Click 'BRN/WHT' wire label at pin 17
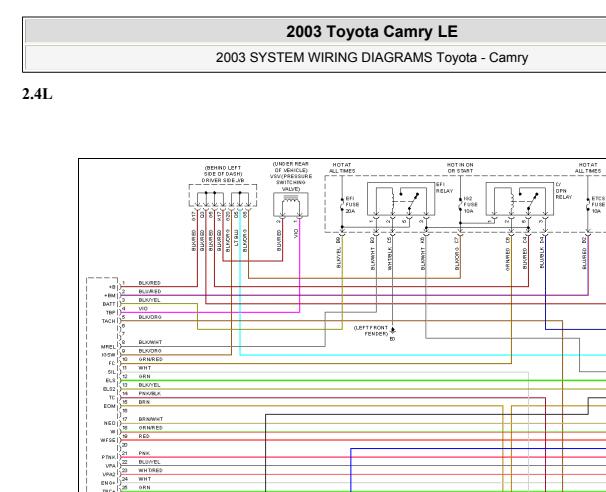Screen dimensions: 606x492 151,419
